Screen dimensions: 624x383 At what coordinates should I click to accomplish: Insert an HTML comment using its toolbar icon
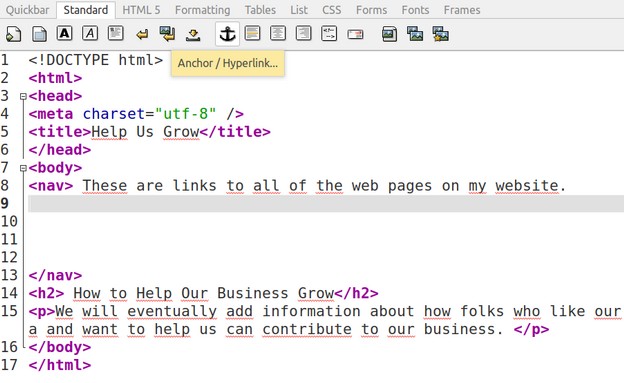point(329,33)
